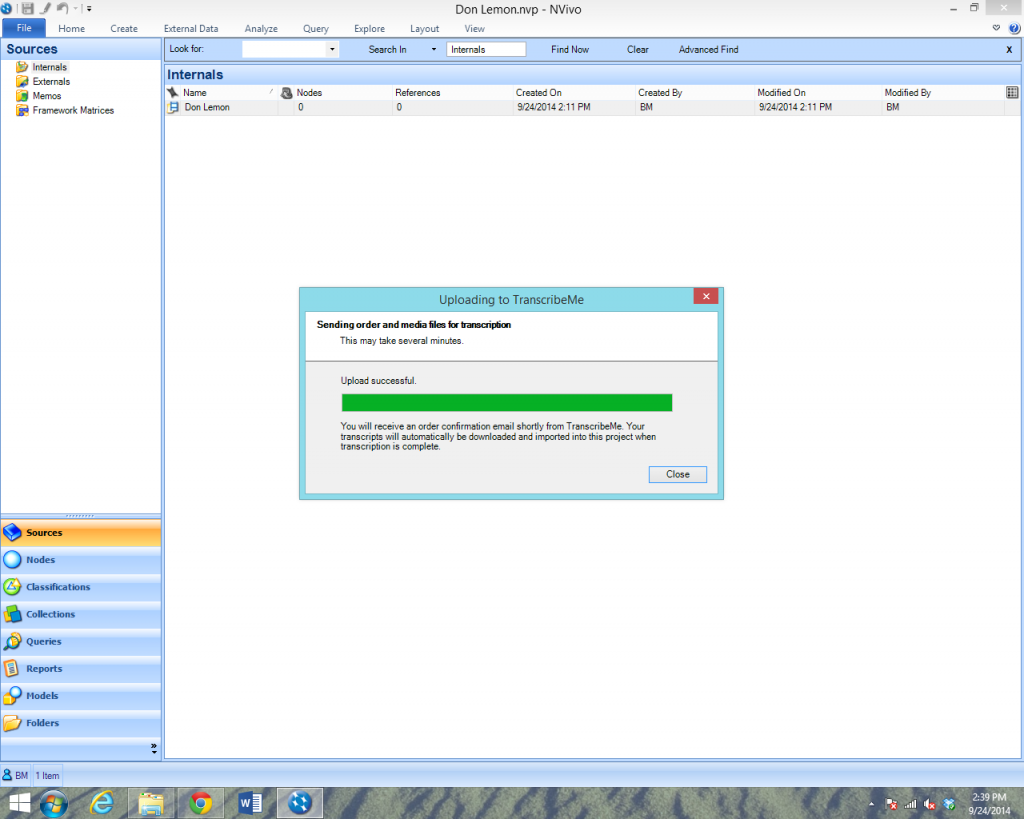Collapse the ribbon with the small arrow icon

point(996,28)
